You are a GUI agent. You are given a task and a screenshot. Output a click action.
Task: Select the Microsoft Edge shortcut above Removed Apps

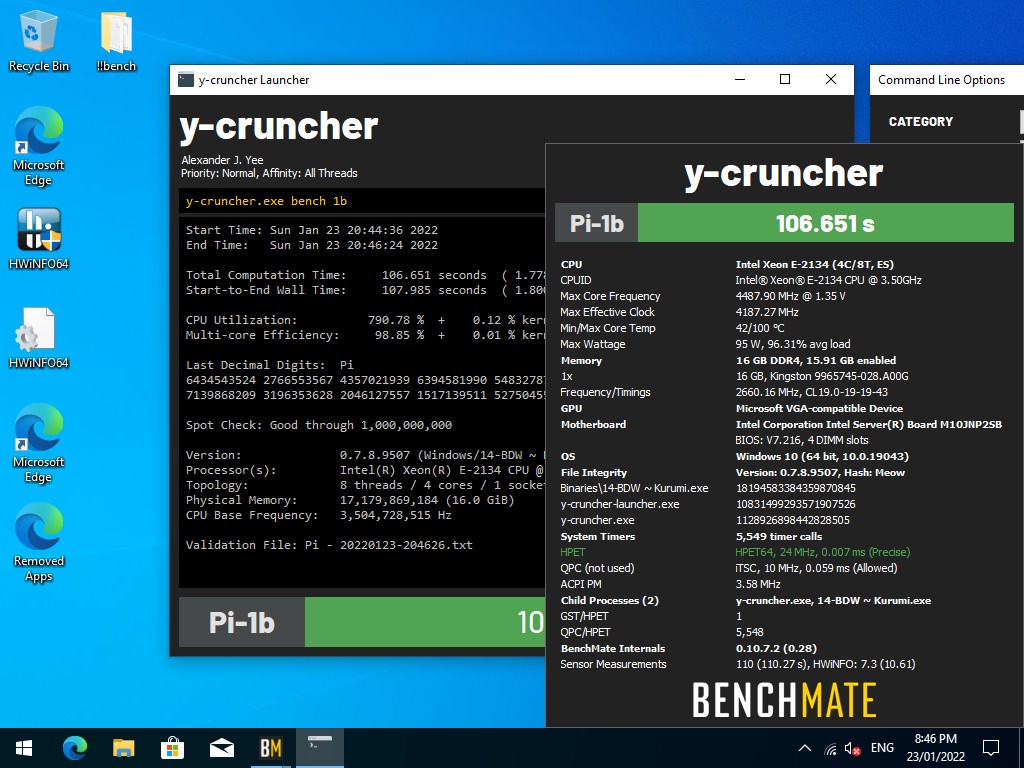click(x=39, y=444)
